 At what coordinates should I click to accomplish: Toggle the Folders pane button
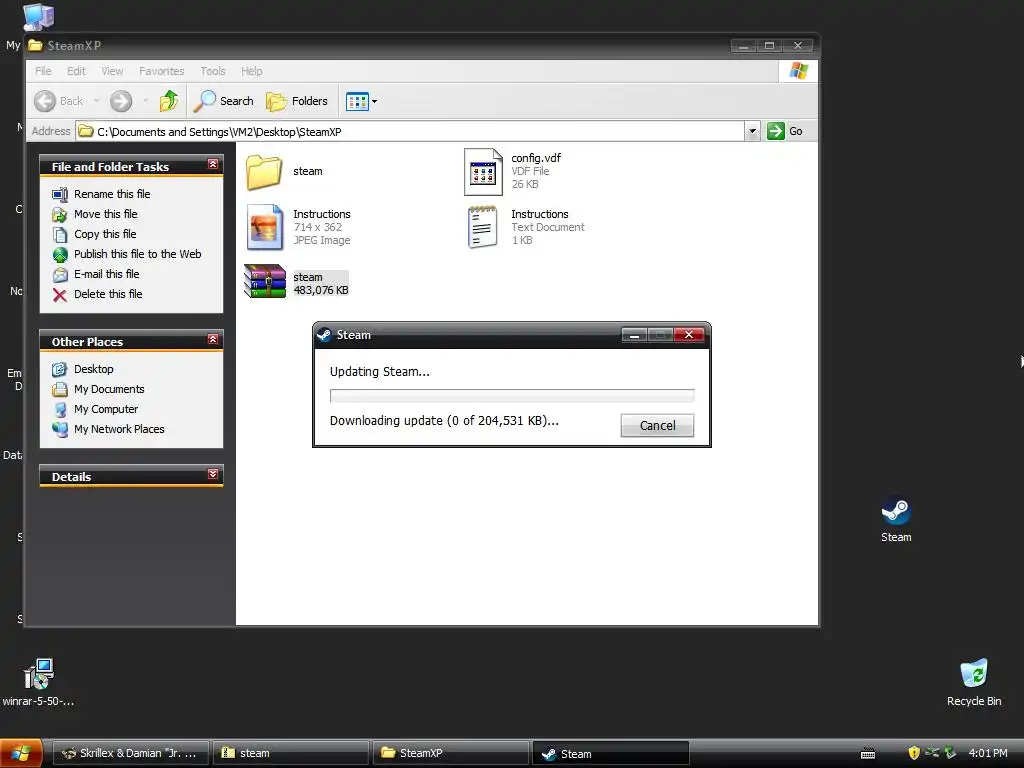tap(297, 101)
